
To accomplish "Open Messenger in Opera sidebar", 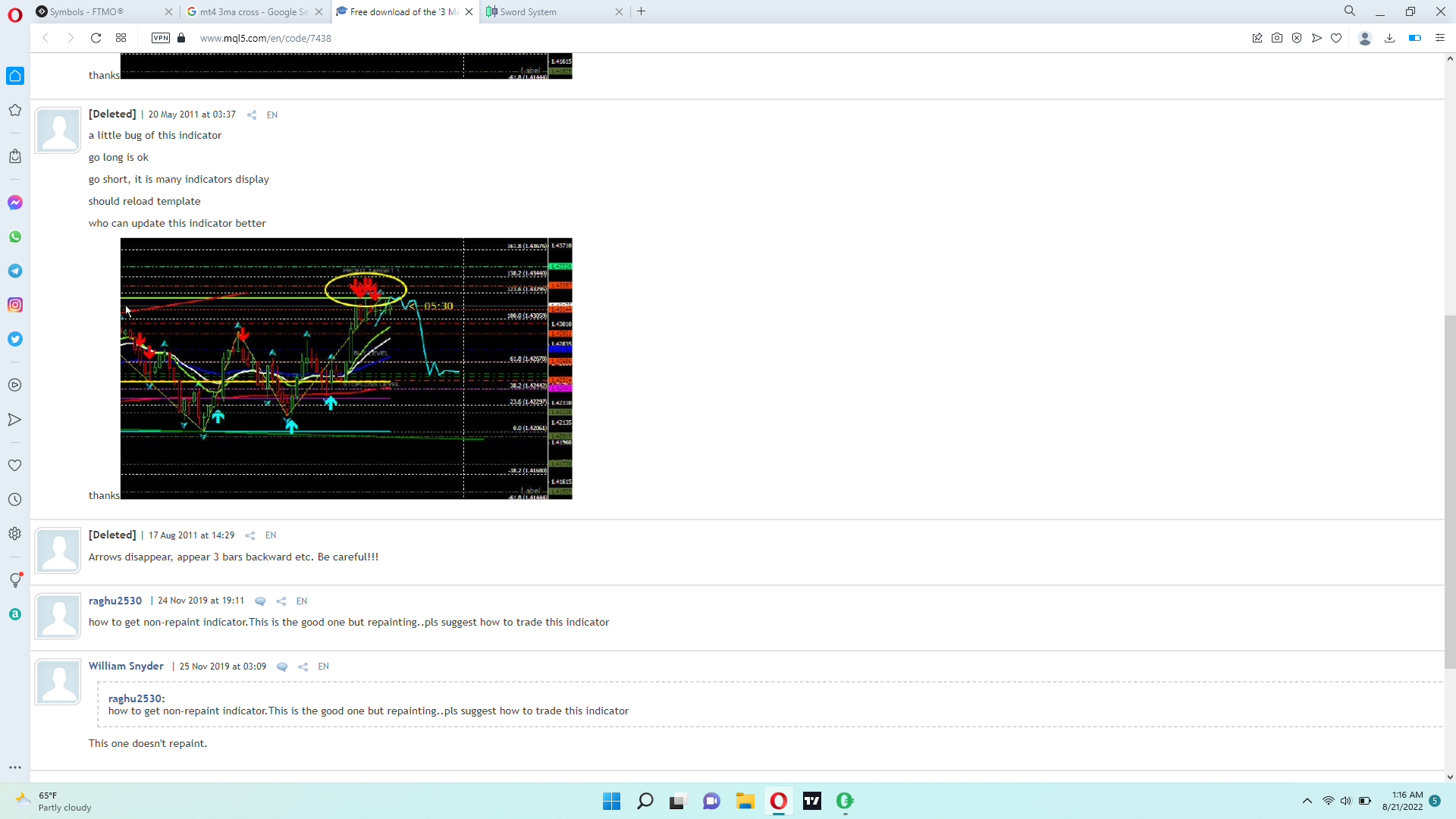I will click(15, 202).
